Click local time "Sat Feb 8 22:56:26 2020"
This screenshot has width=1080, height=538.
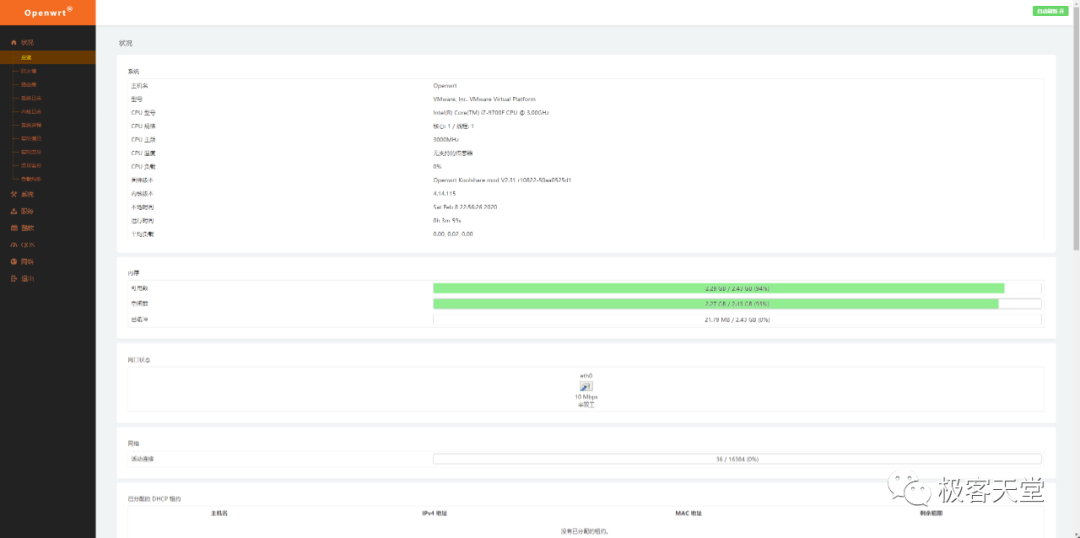(465, 207)
